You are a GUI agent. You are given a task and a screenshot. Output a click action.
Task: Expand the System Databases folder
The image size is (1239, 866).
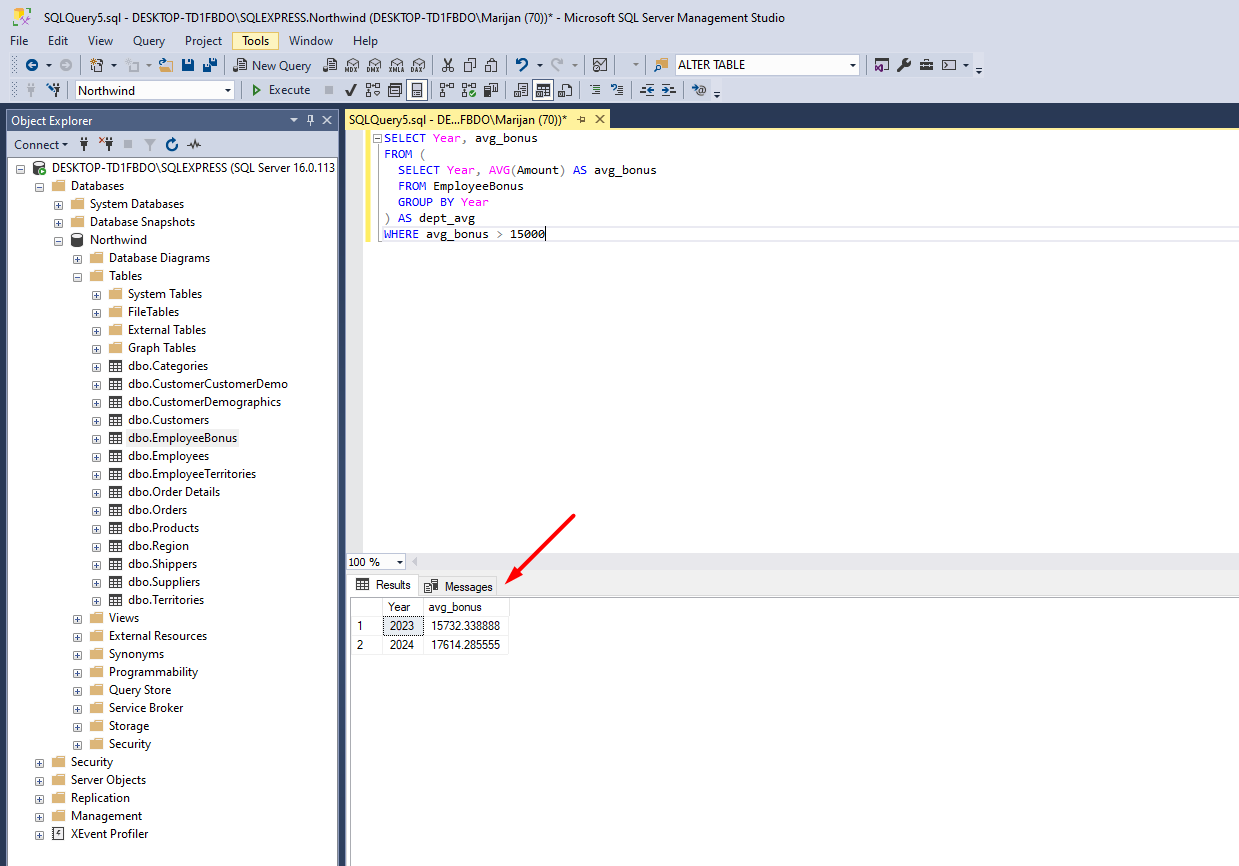59,204
